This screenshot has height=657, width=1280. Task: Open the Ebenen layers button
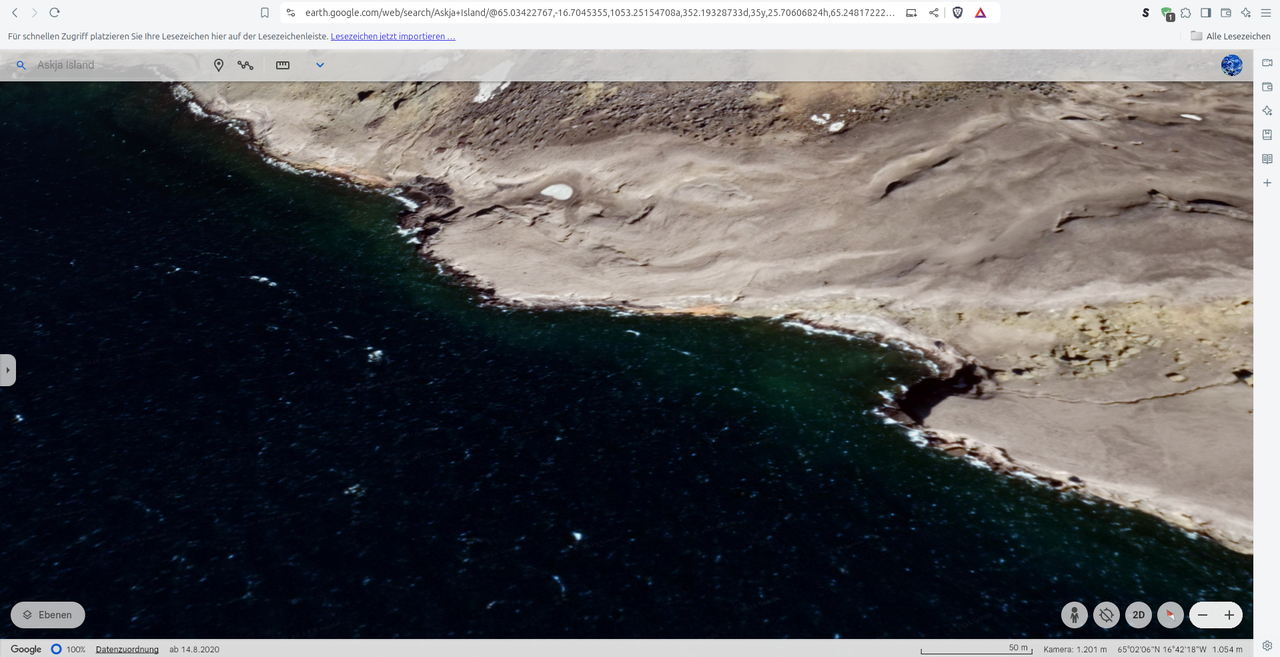click(x=48, y=614)
